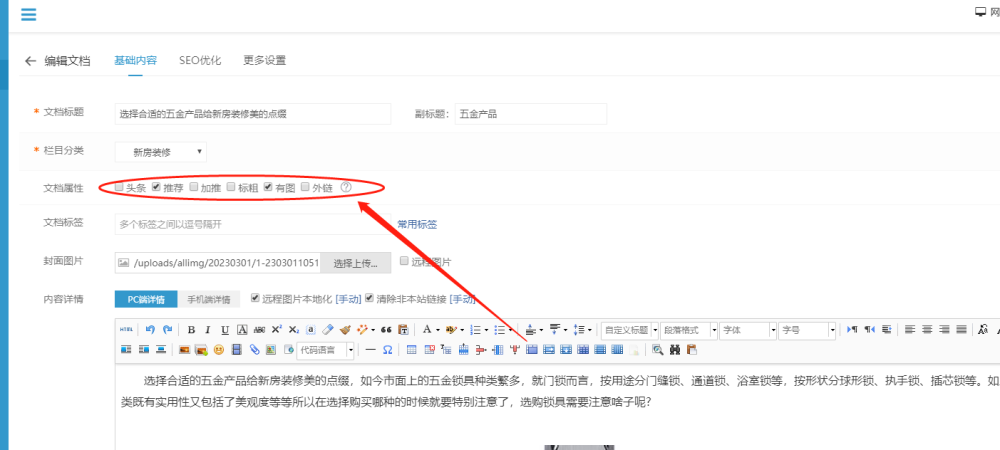
Task: Open the 代码语言 dropdown
Action: click(325, 349)
